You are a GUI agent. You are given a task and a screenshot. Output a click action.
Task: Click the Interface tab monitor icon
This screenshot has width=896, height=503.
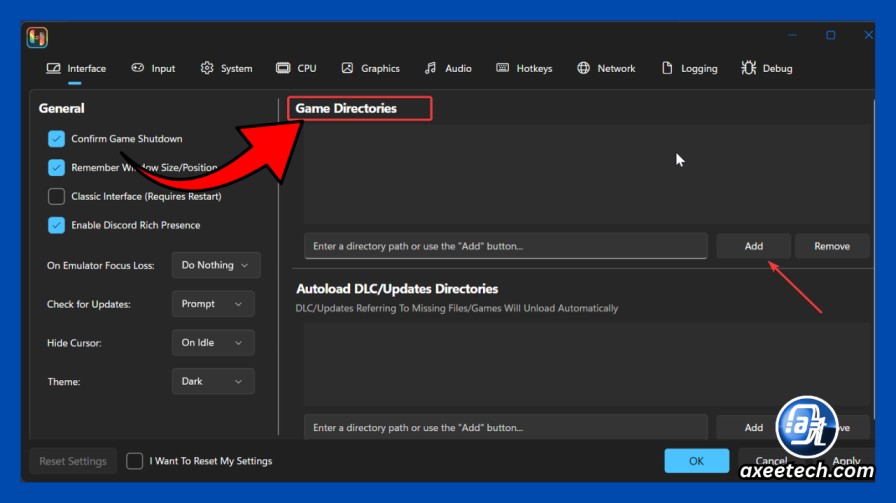tap(53, 68)
